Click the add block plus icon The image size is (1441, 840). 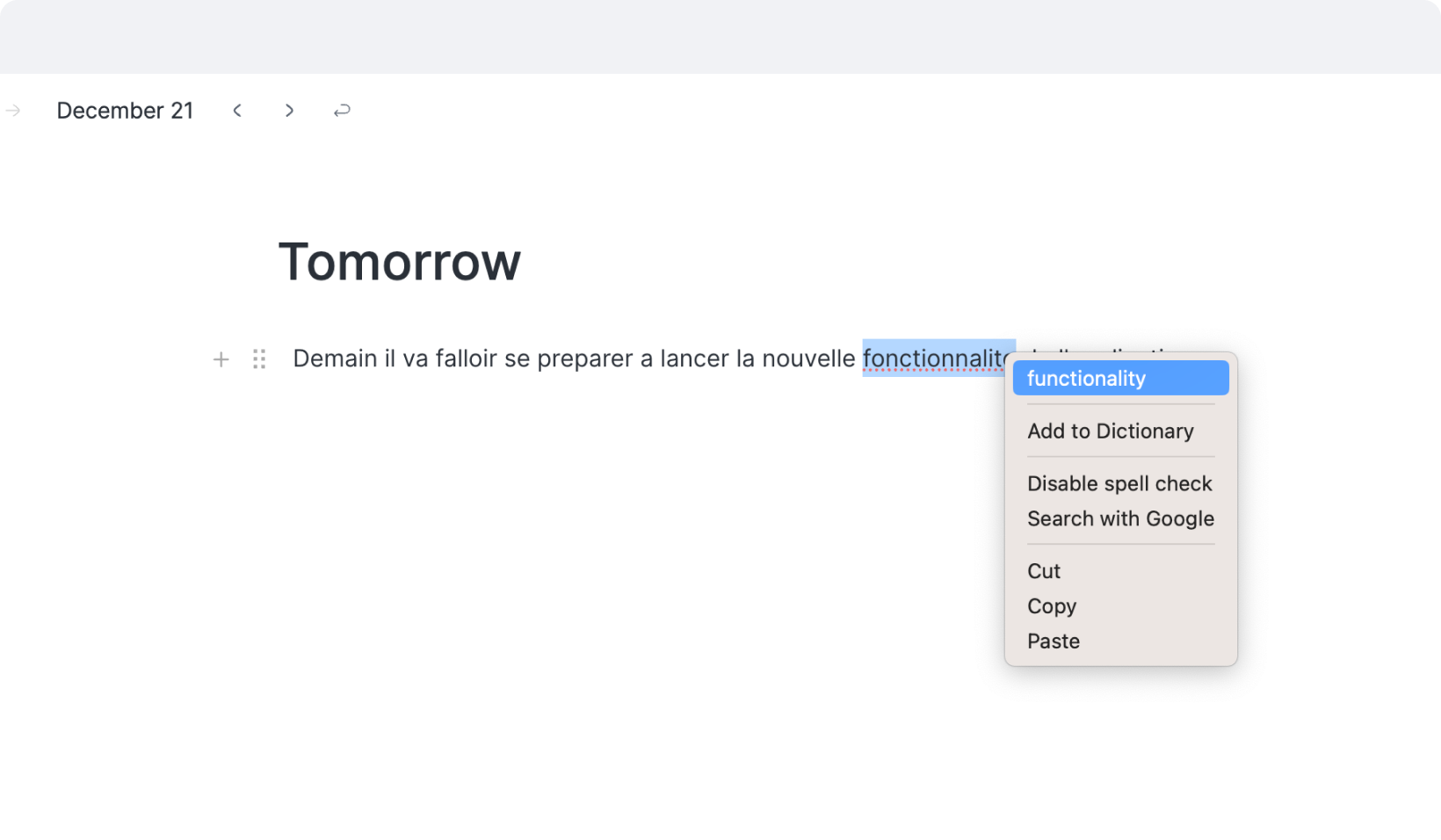221,359
